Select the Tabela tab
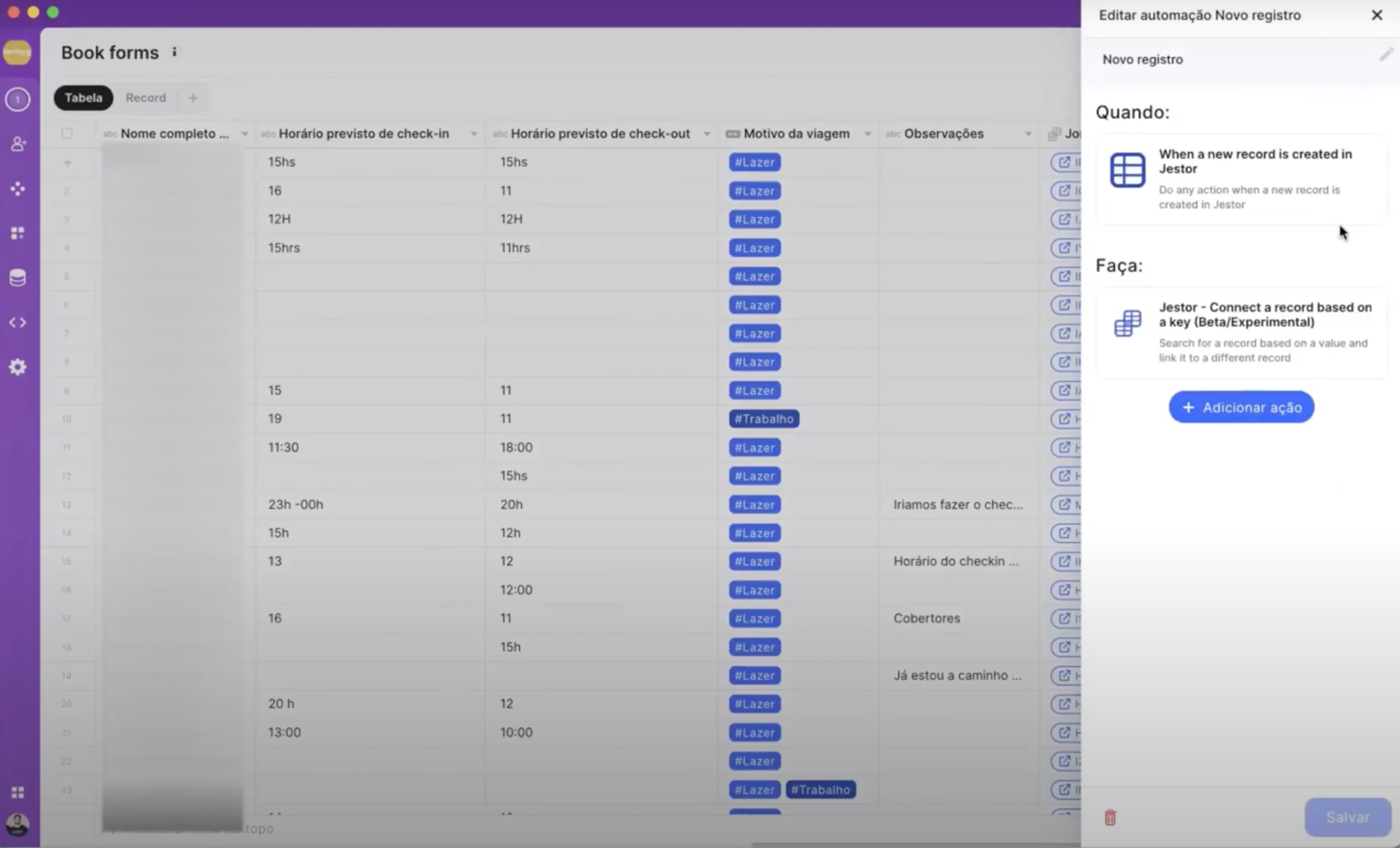 click(x=83, y=98)
